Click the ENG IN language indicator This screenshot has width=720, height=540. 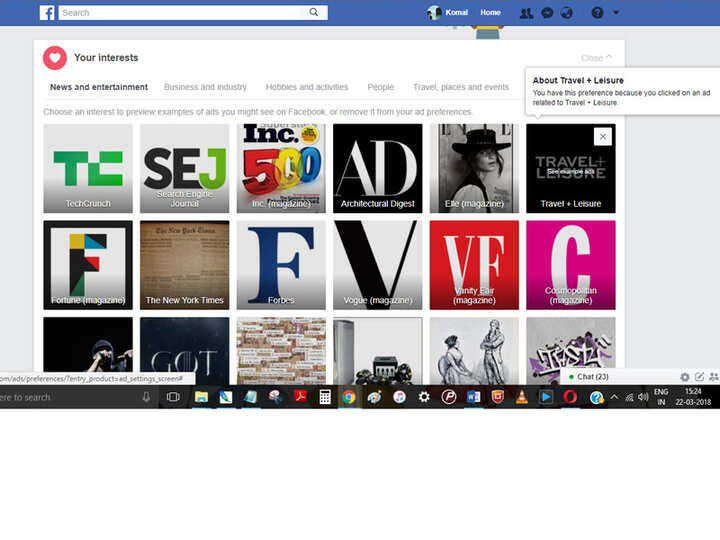tap(661, 397)
